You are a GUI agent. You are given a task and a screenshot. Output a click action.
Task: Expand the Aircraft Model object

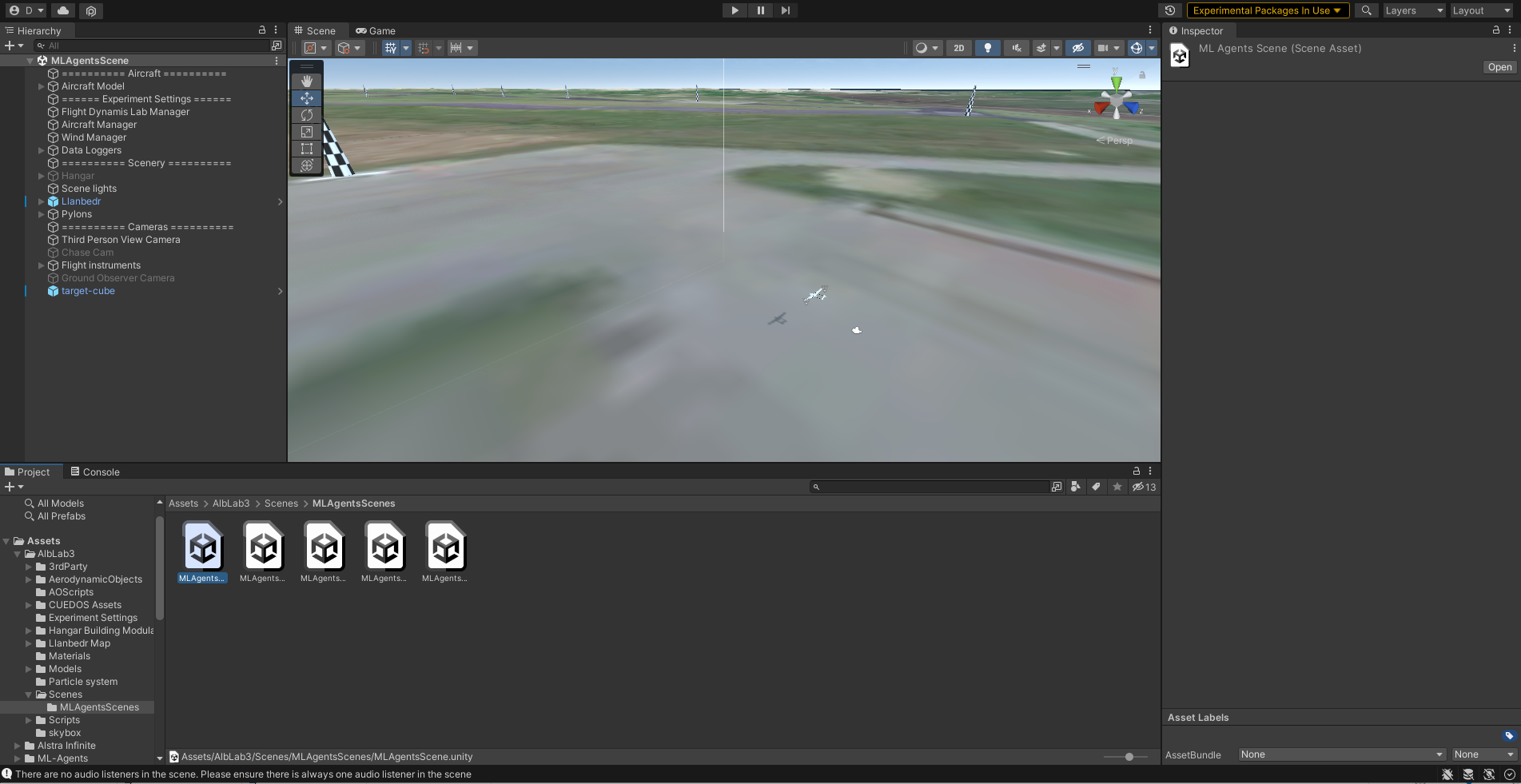point(42,86)
